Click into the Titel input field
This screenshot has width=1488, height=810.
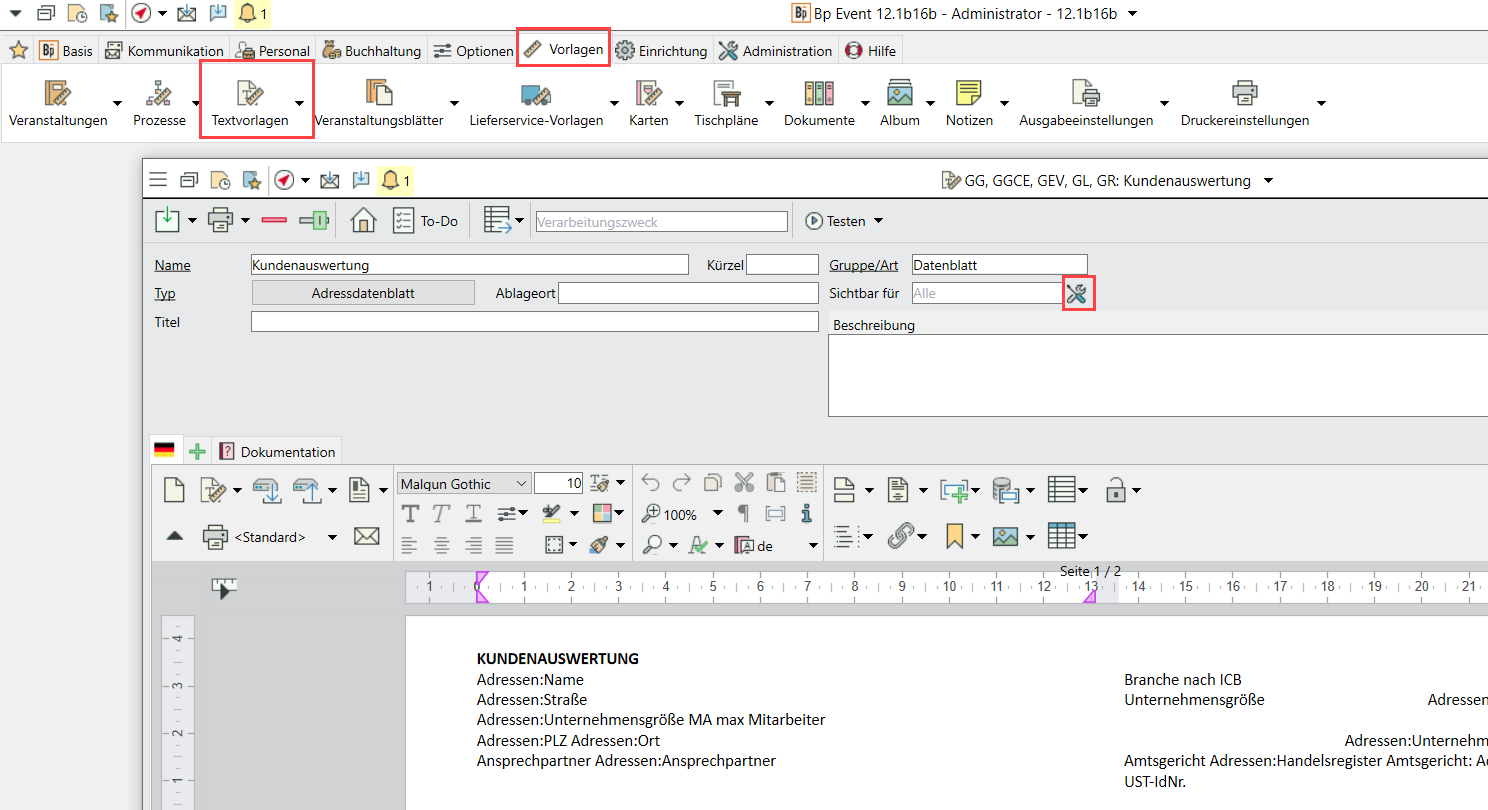pos(534,322)
